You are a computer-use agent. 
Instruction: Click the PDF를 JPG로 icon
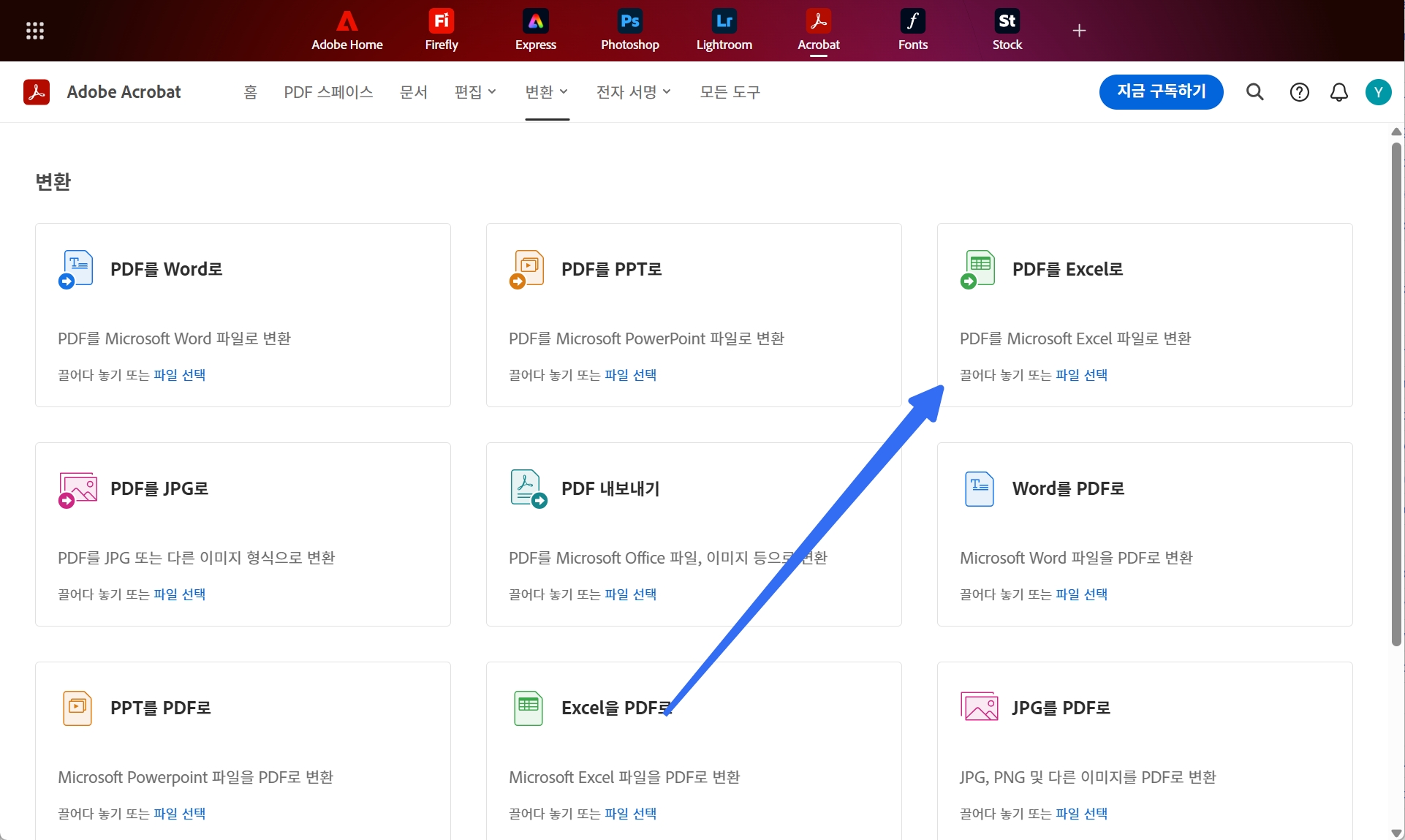point(77,489)
